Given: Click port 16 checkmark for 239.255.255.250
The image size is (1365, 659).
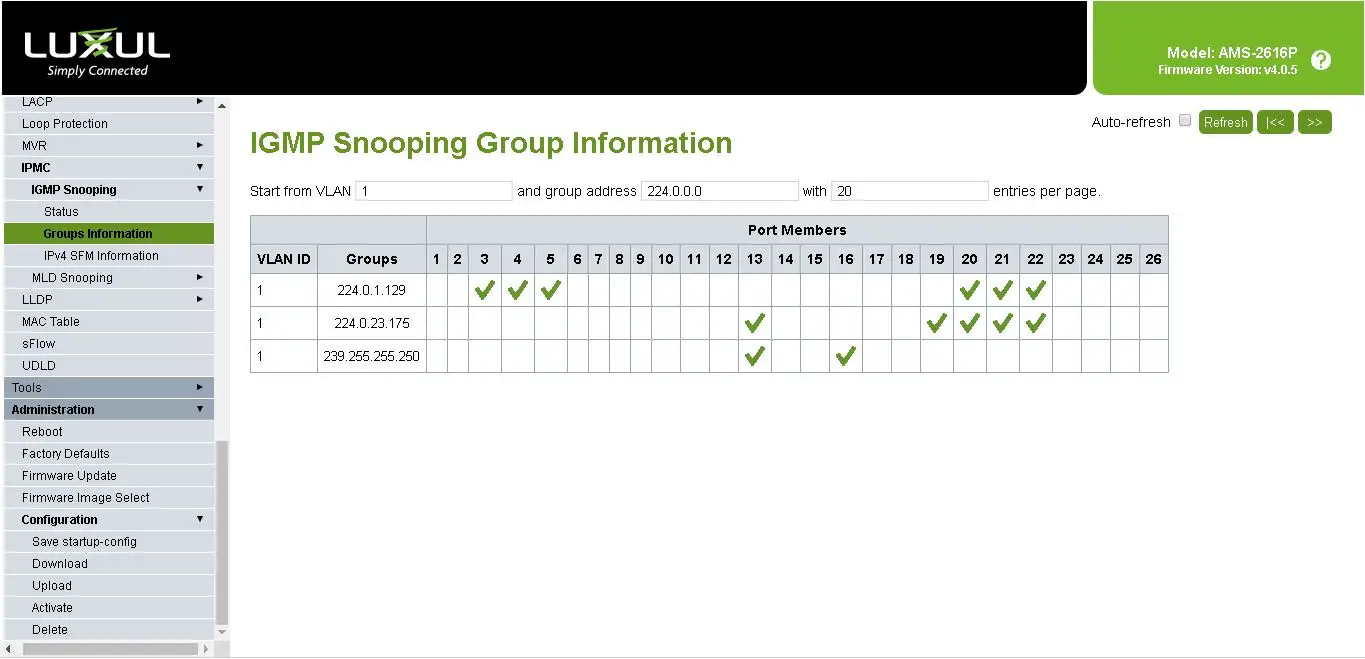Looking at the screenshot, I should click(x=846, y=355).
